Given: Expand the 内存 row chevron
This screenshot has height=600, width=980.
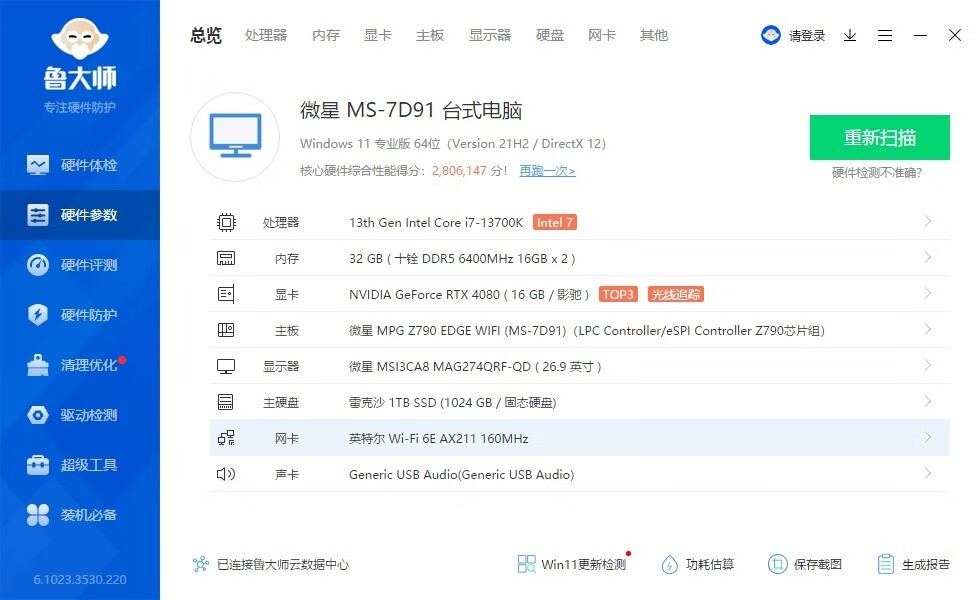Looking at the screenshot, I should (928, 258).
